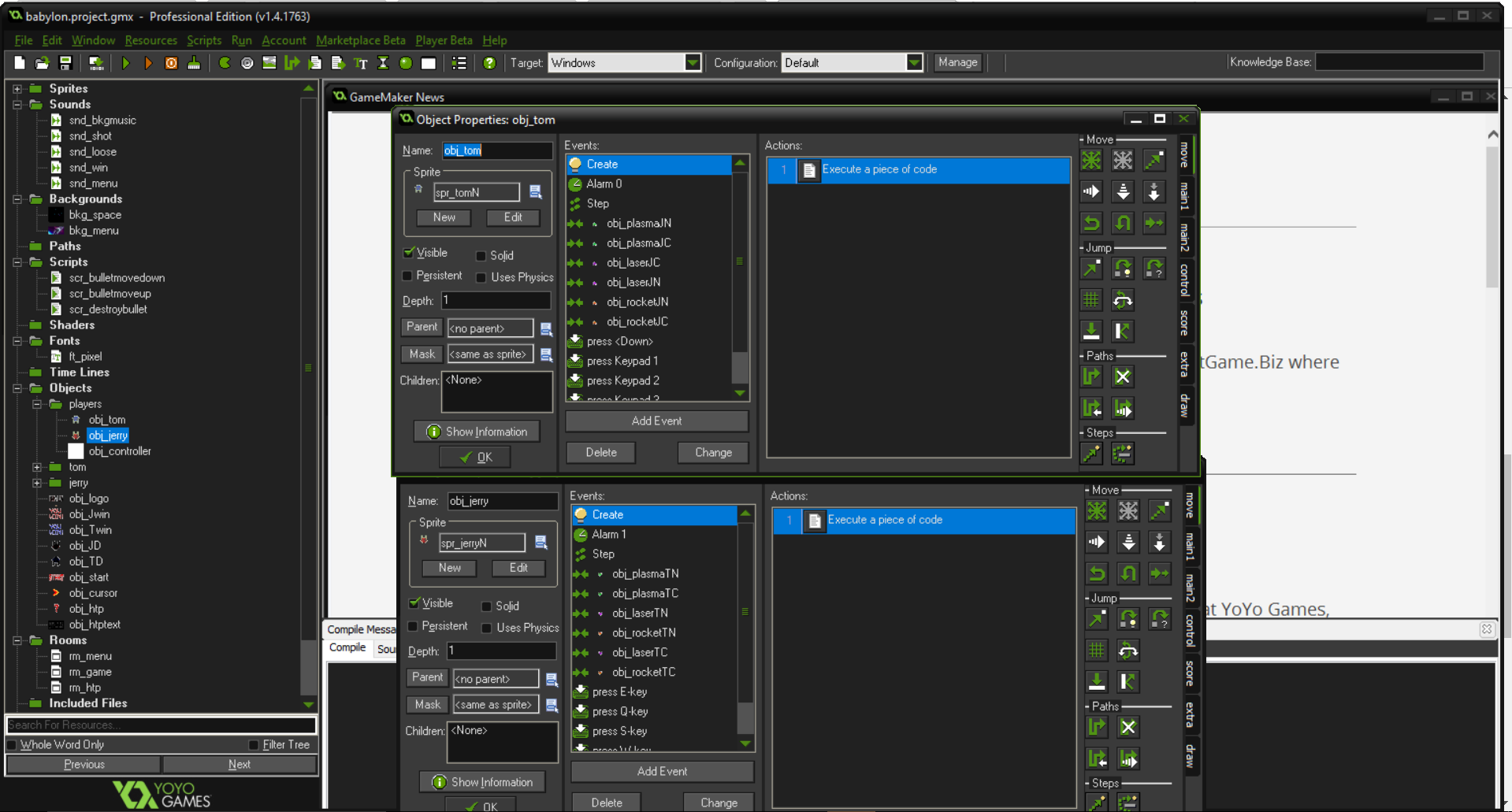Create a new sound from the toolbar
Image resolution: width=1512 pixels, height=812 pixels.
tap(247, 63)
